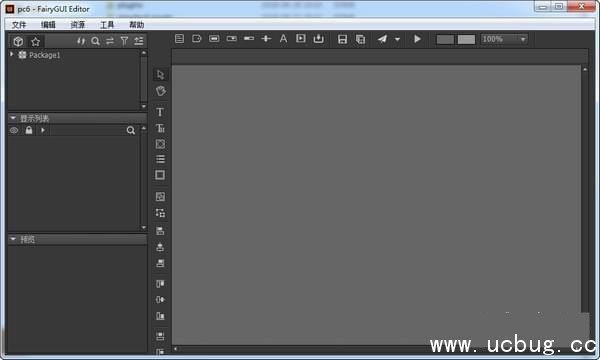600x360 pixels.
Task: Expand the Package1 tree node
Action: click(x=12, y=55)
